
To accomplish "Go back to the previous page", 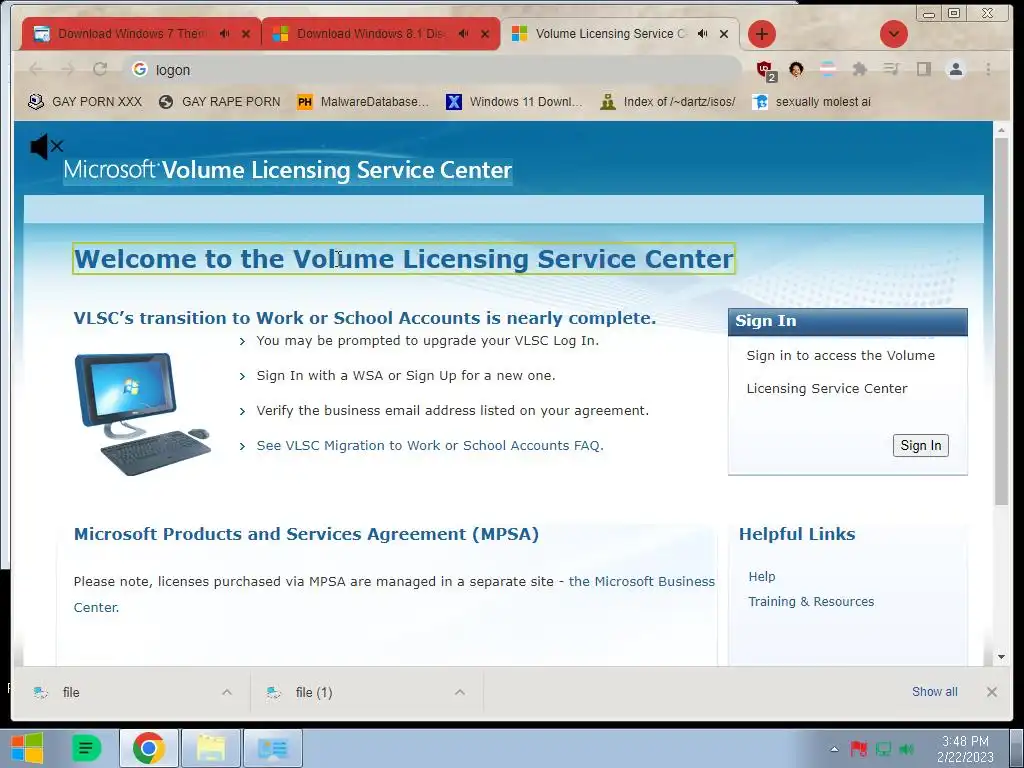I will 36,69.
